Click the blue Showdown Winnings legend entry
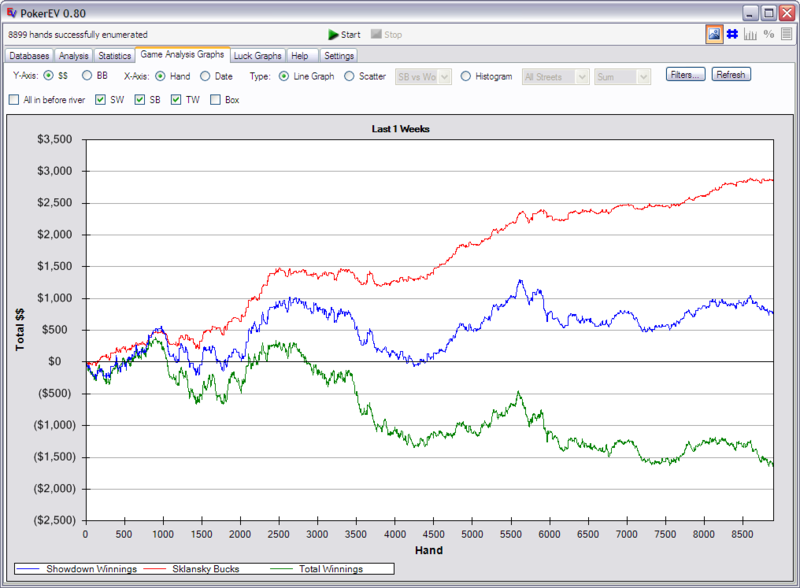Image resolution: width=800 pixels, height=588 pixels. tap(77, 569)
